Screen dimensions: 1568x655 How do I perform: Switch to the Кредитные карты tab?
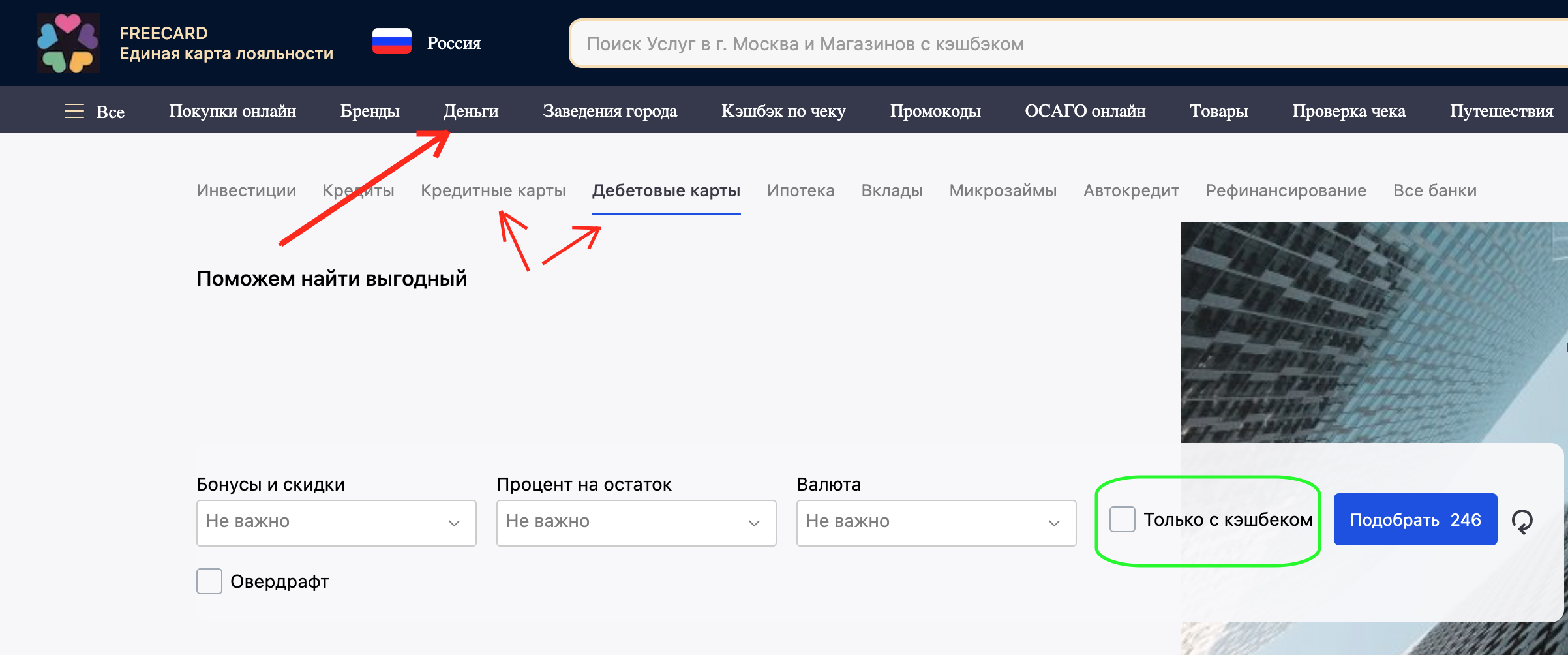[x=493, y=190]
